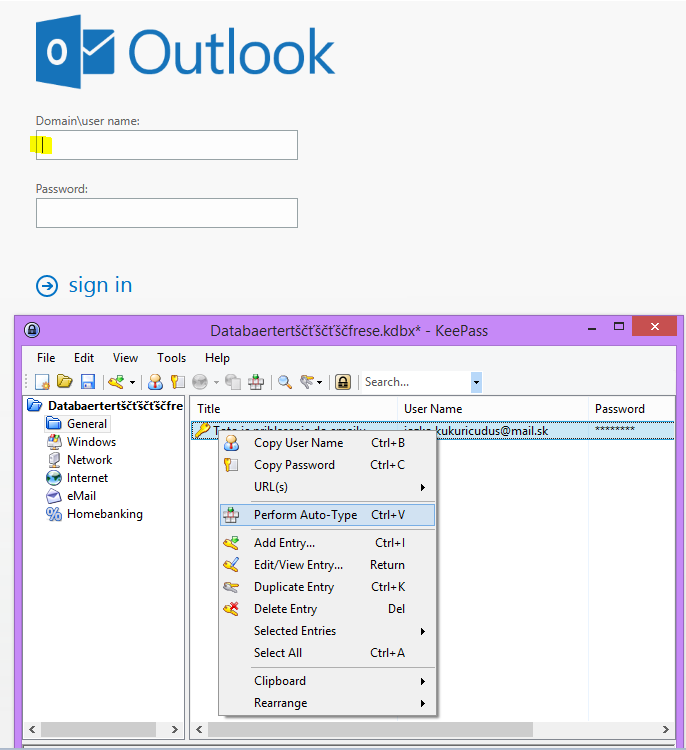Open the Tools menu
This screenshot has height=750, width=686.
[x=171, y=358]
